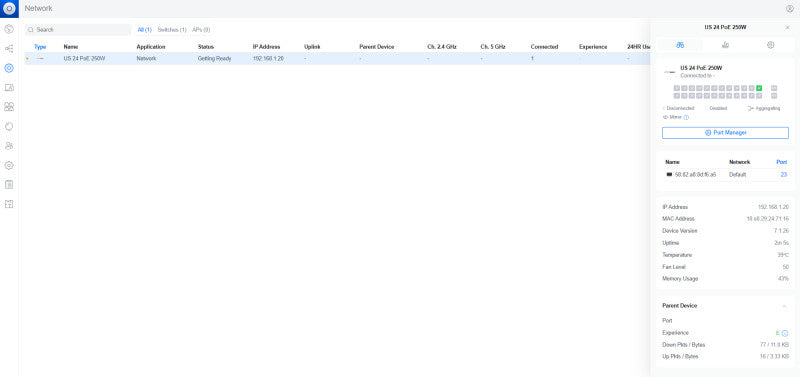Click the grid layout icon in the sidebar

click(x=9, y=204)
